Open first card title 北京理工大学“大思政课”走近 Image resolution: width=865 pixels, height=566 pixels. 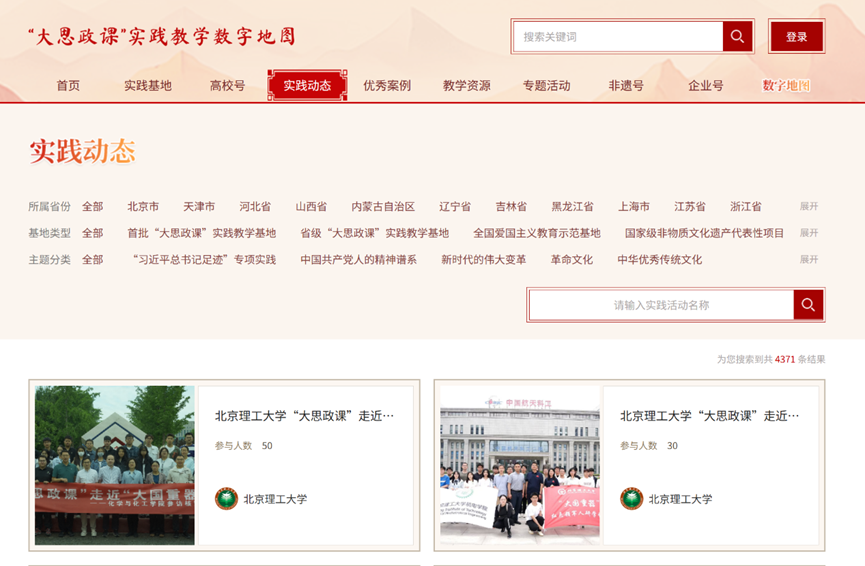point(304,416)
